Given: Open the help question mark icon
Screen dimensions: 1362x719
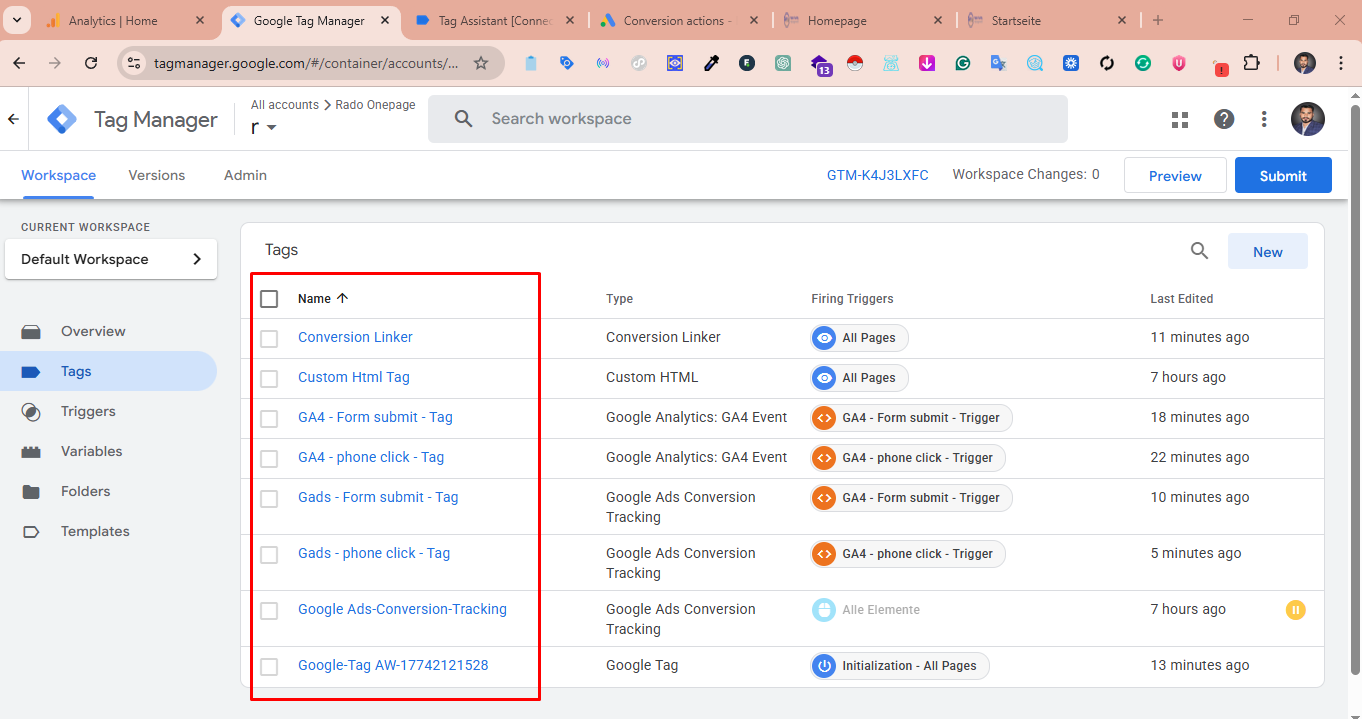Looking at the screenshot, I should tap(1224, 119).
